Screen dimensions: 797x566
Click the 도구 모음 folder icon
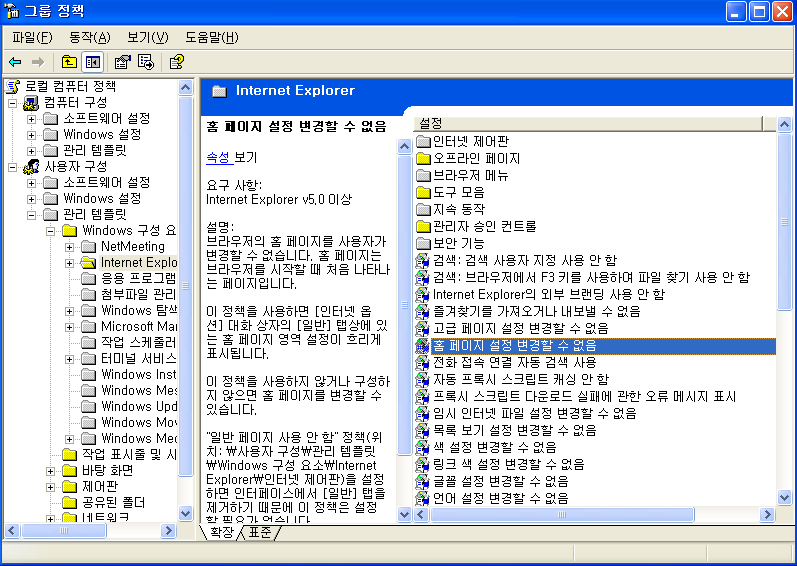(x=423, y=193)
